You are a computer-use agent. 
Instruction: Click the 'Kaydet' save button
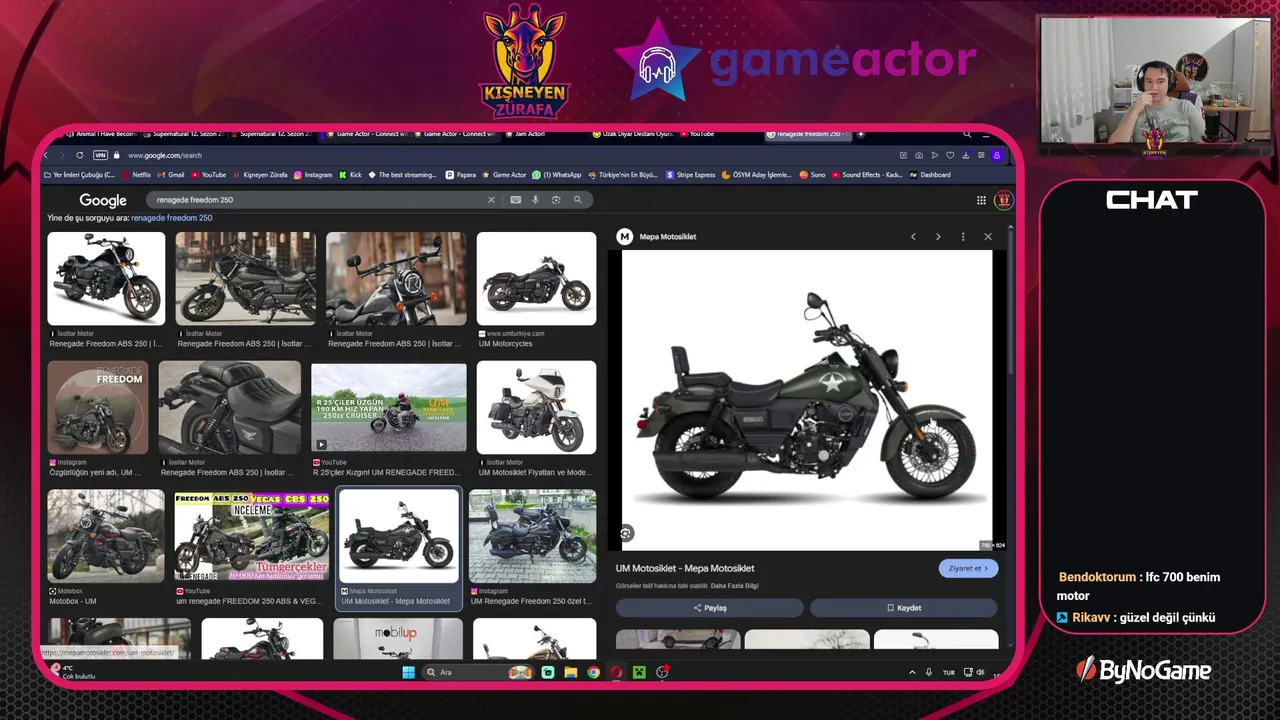[x=904, y=608]
